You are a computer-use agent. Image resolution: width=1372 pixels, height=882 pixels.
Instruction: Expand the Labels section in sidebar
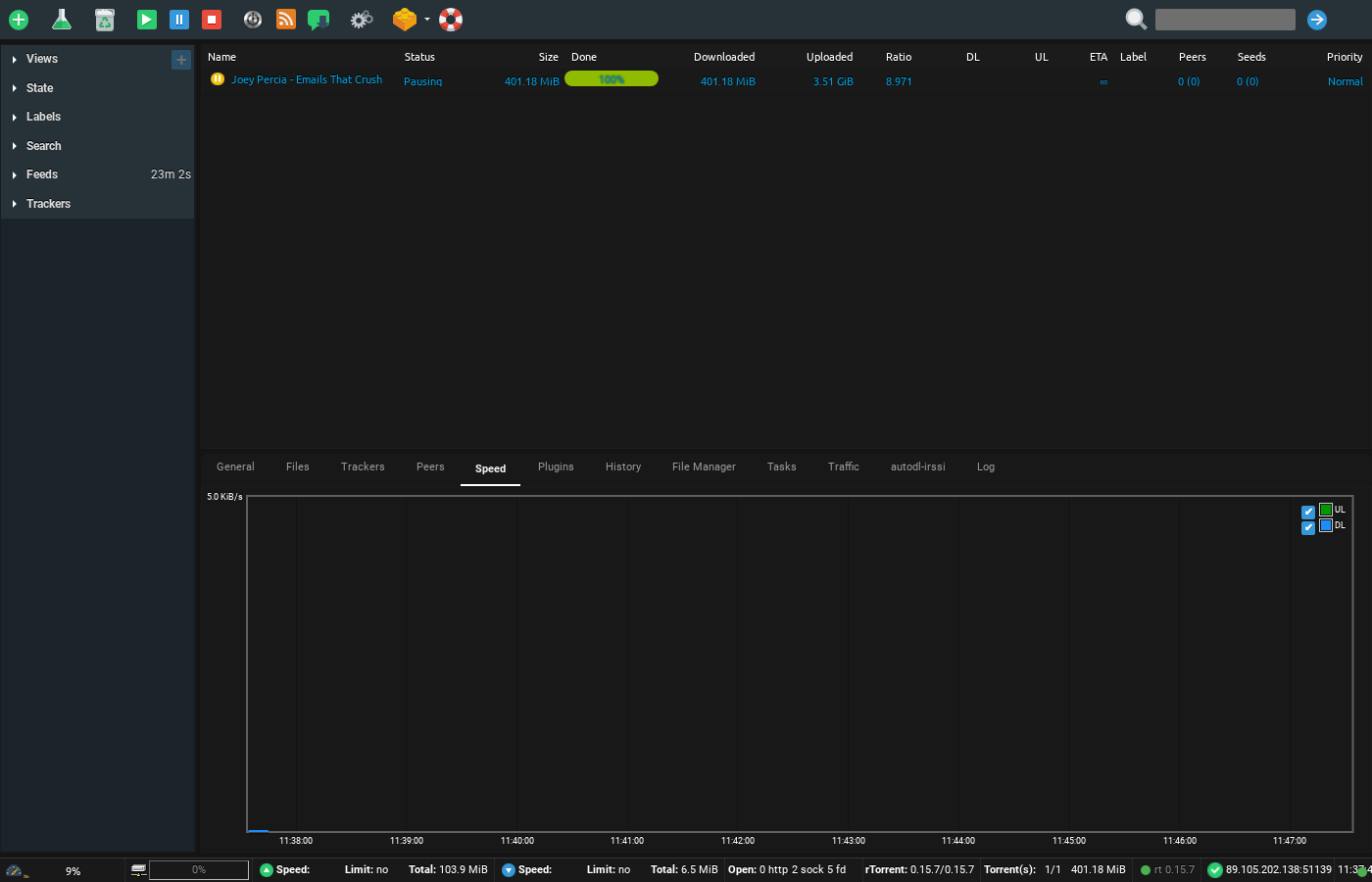click(x=43, y=117)
